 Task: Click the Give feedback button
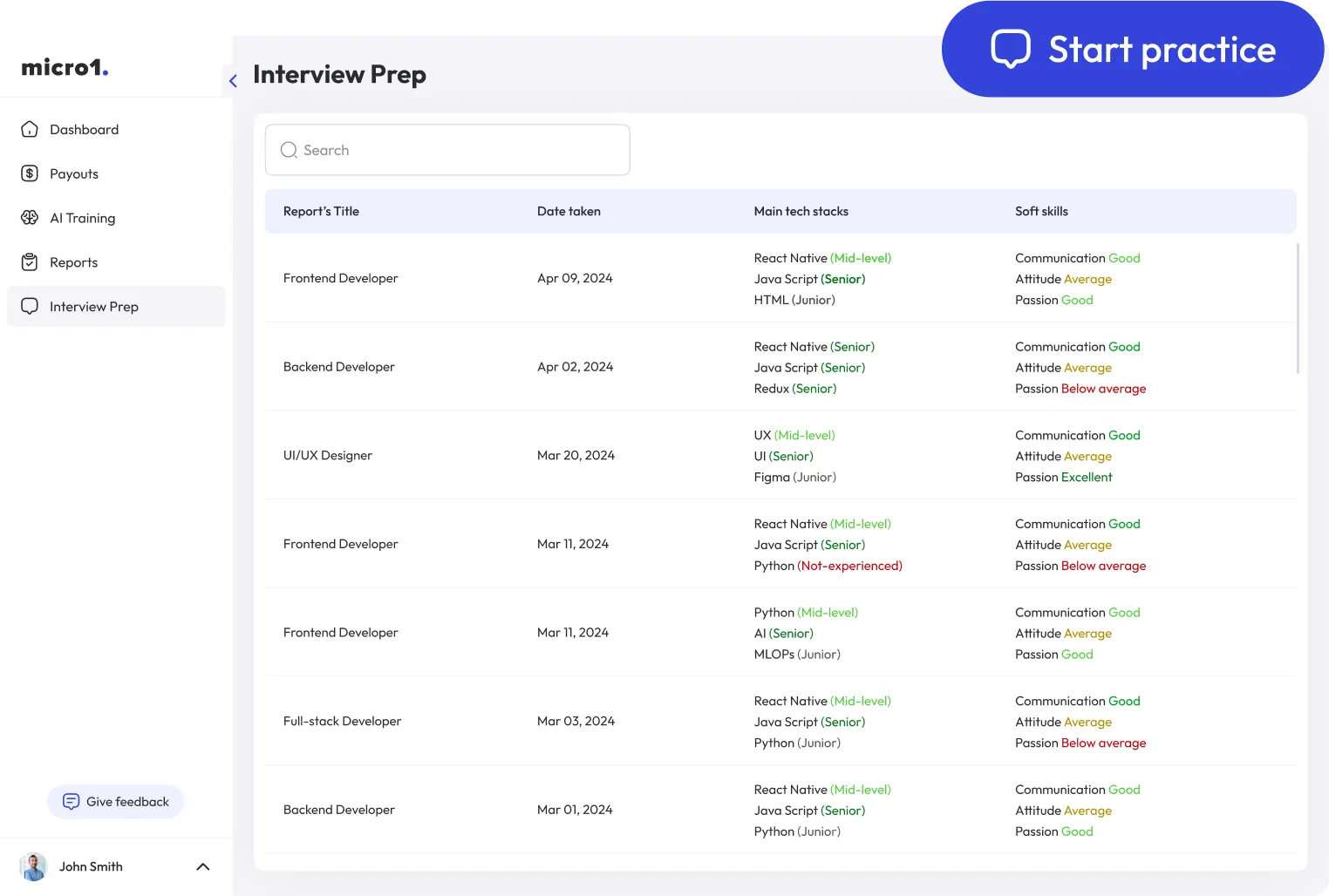coord(115,801)
